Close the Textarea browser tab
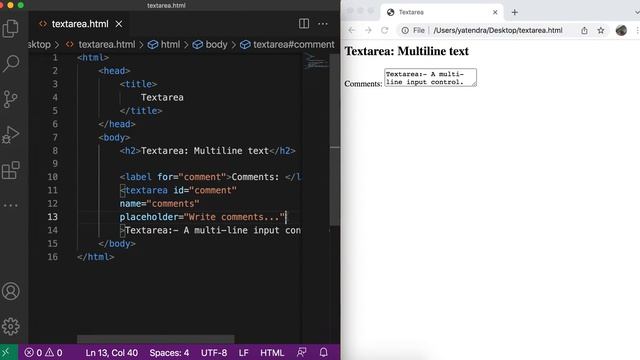This screenshot has width=640, height=360. [495, 12]
